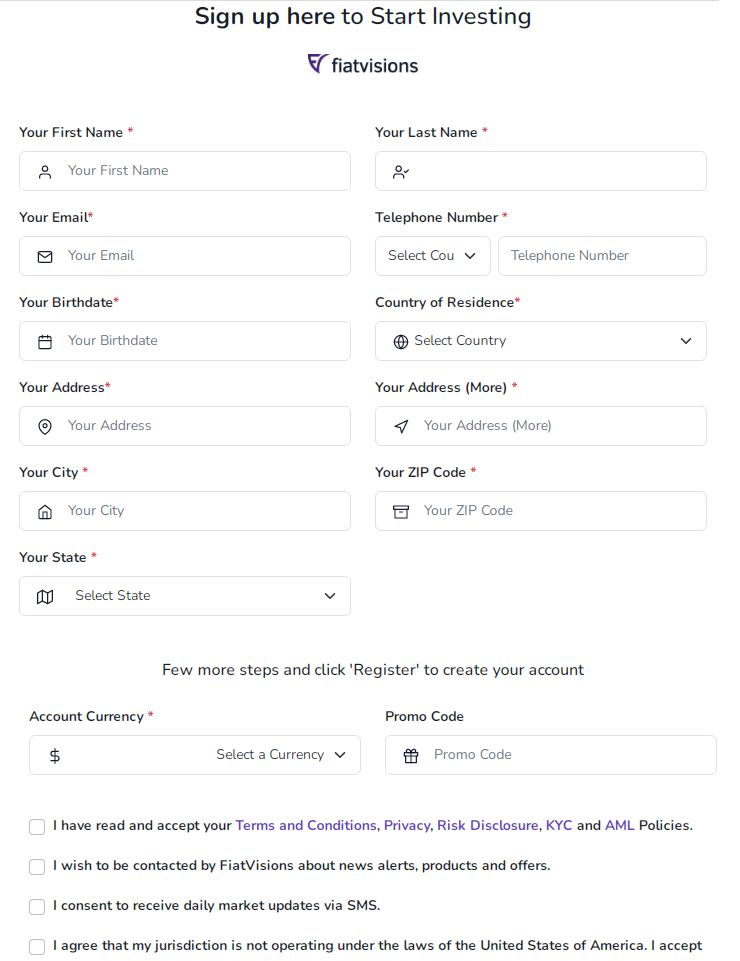This screenshot has width=740, height=961.
Task: Focus the Your First Name input field
Action: 185,171
